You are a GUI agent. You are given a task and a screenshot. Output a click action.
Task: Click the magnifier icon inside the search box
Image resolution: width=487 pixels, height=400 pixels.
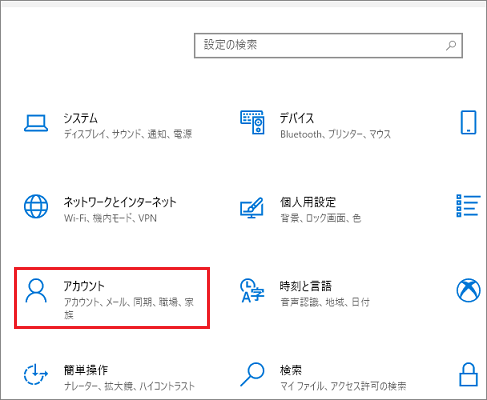pyautogui.click(x=451, y=45)
